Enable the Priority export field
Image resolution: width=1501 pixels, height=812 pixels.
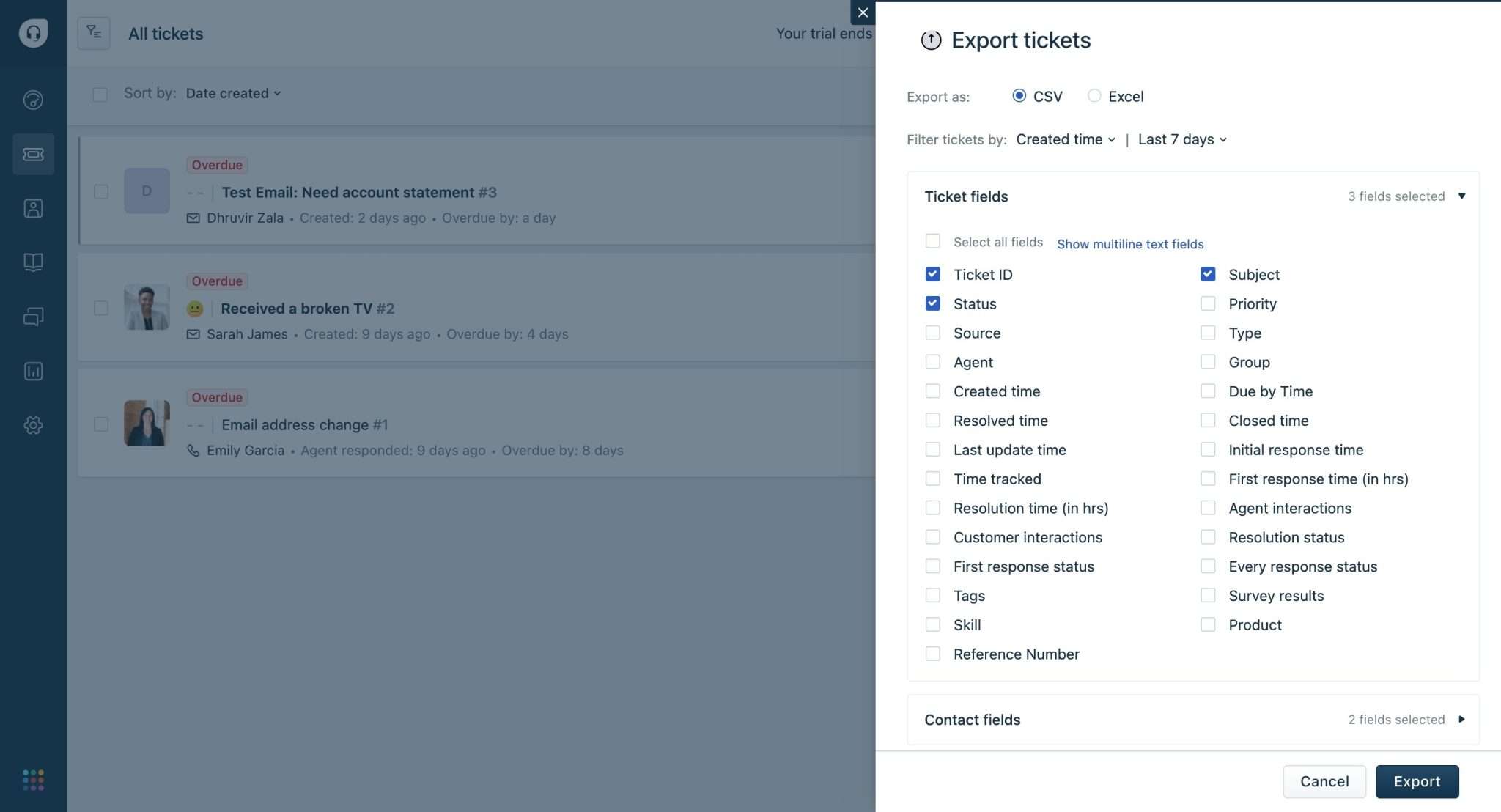coord(1208,303)
